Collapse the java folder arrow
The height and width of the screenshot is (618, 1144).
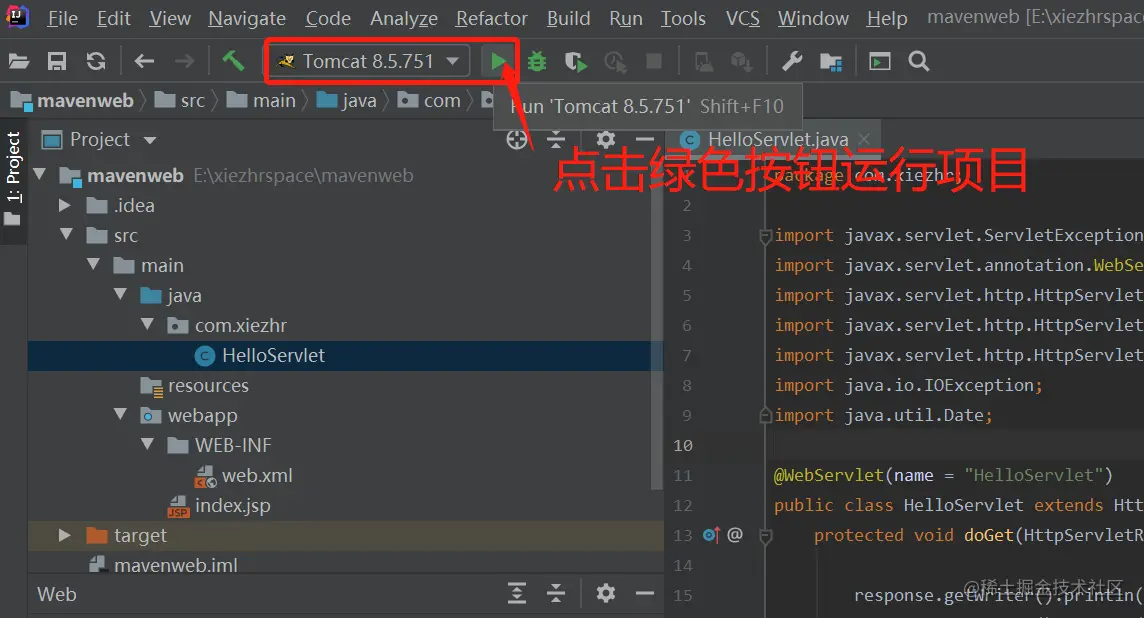[x=120, y=294]
